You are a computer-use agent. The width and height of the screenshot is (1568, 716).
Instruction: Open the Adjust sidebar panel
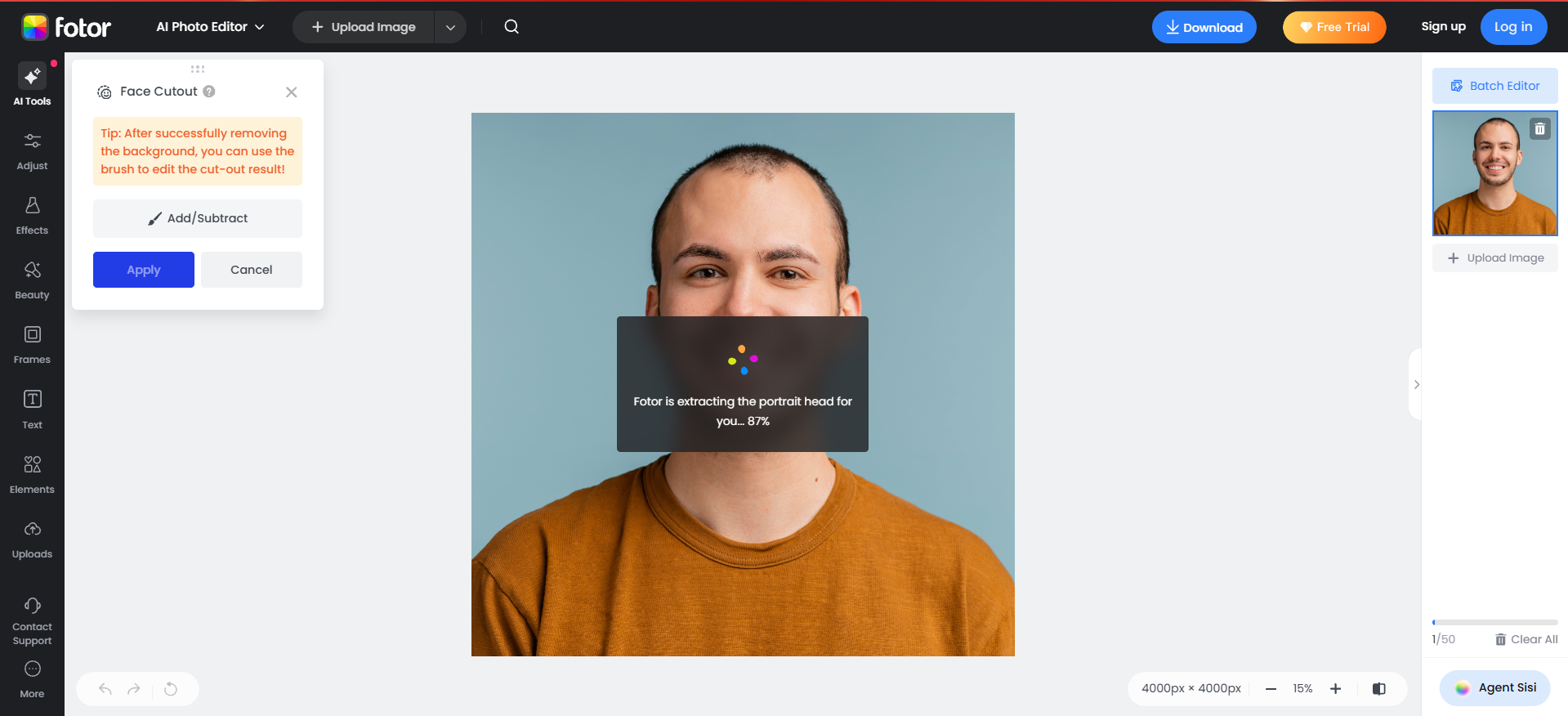(32, 151)
